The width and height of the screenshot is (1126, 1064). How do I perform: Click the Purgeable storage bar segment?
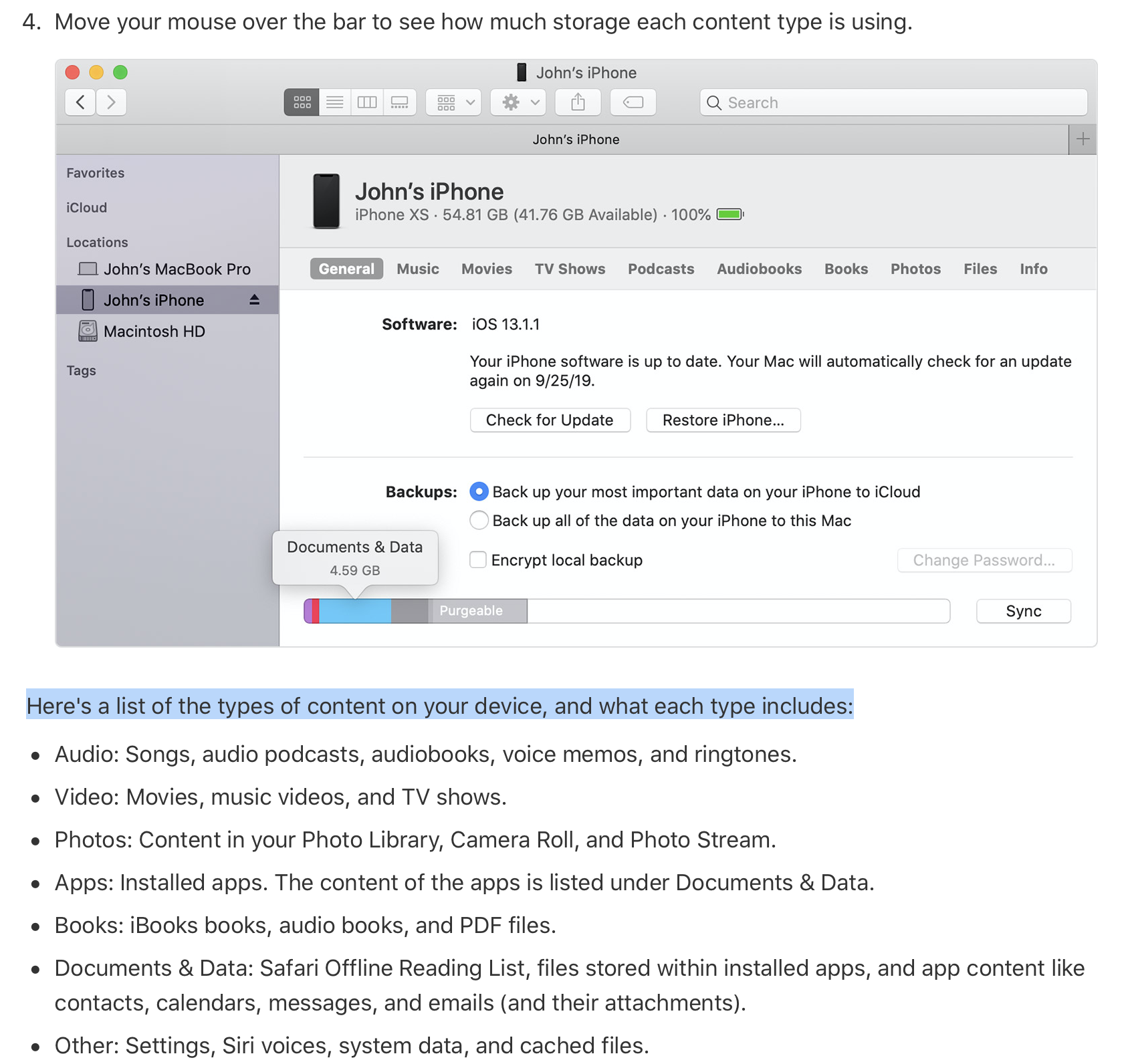click(477, 611)
